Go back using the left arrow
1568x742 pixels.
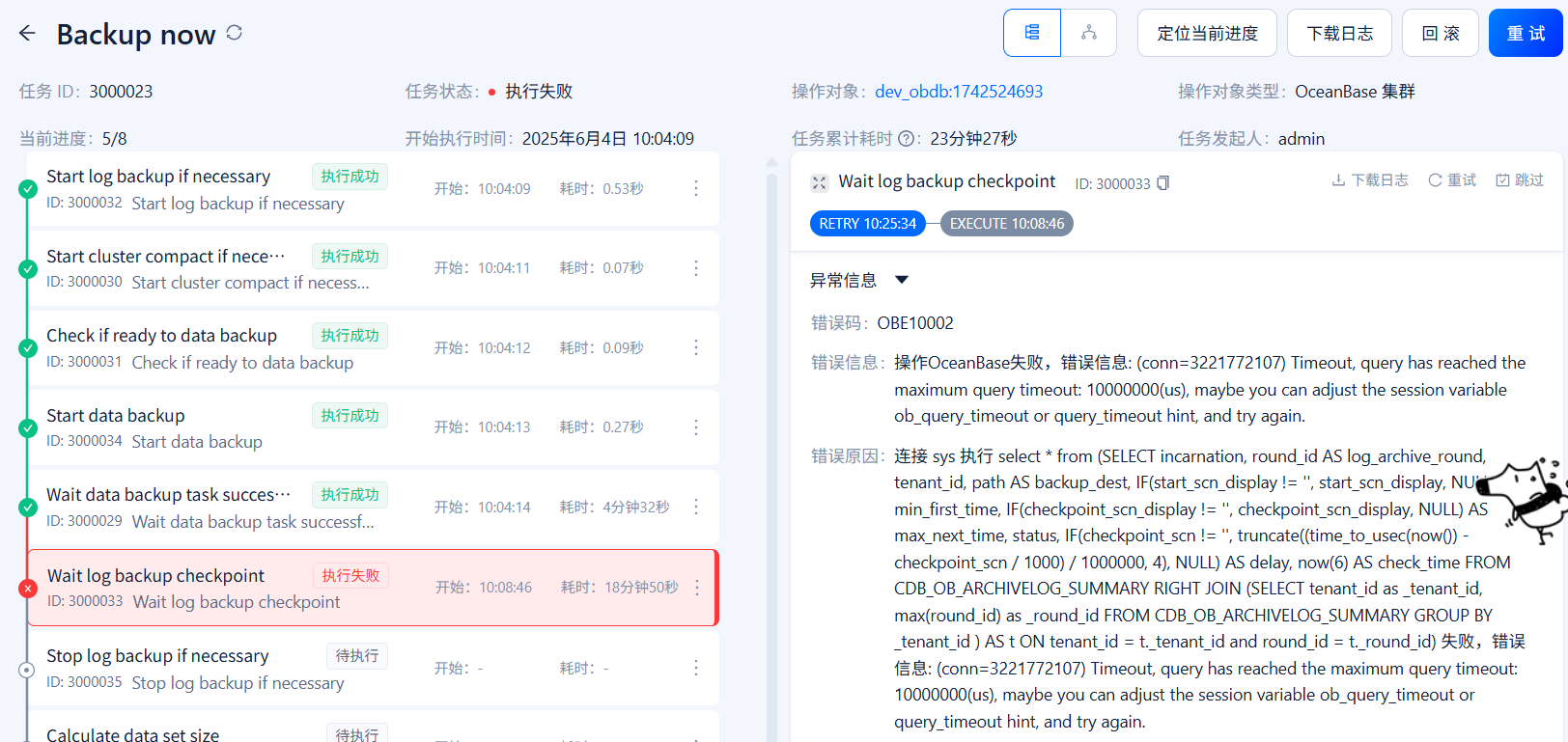tap(27, 34)
